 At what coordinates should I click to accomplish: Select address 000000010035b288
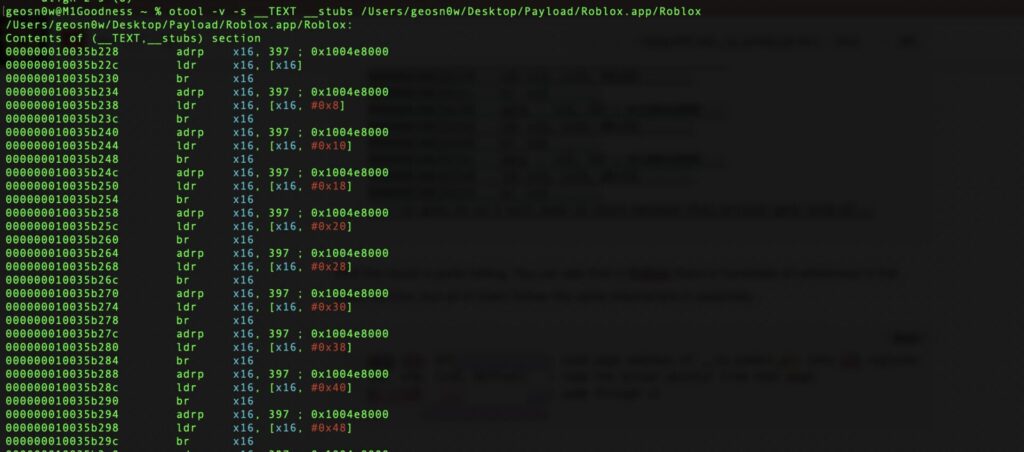point(63,374)
